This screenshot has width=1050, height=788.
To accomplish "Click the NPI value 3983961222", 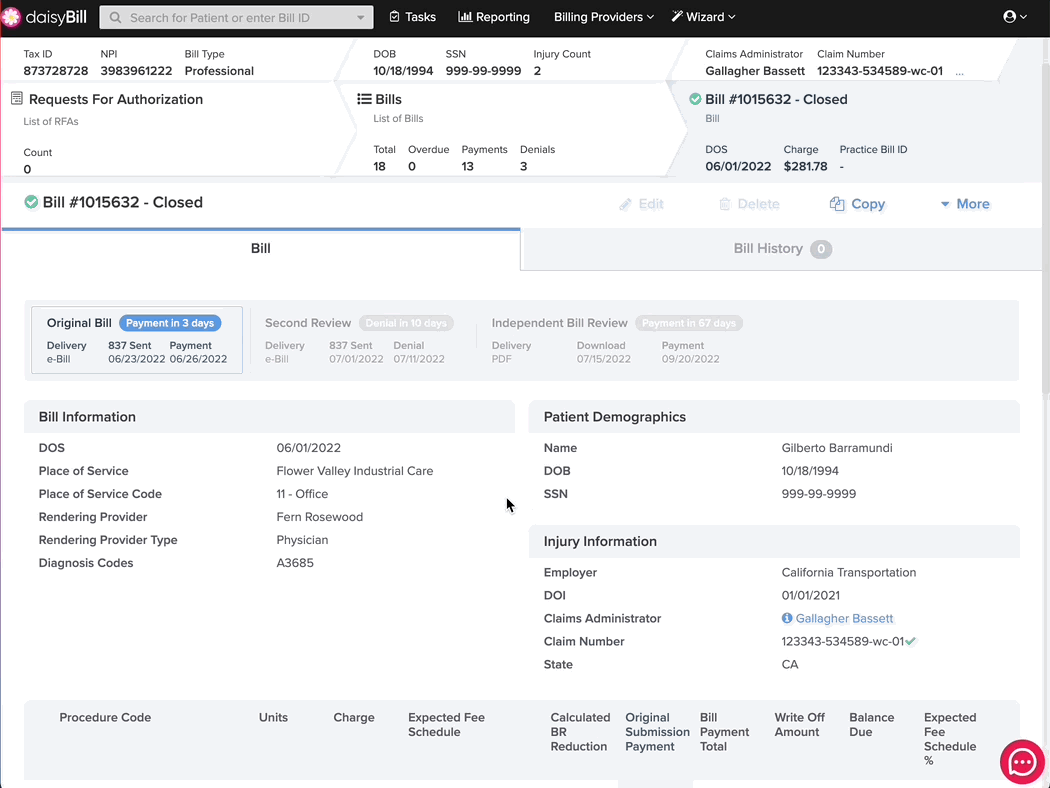I will tap(136, 71).
